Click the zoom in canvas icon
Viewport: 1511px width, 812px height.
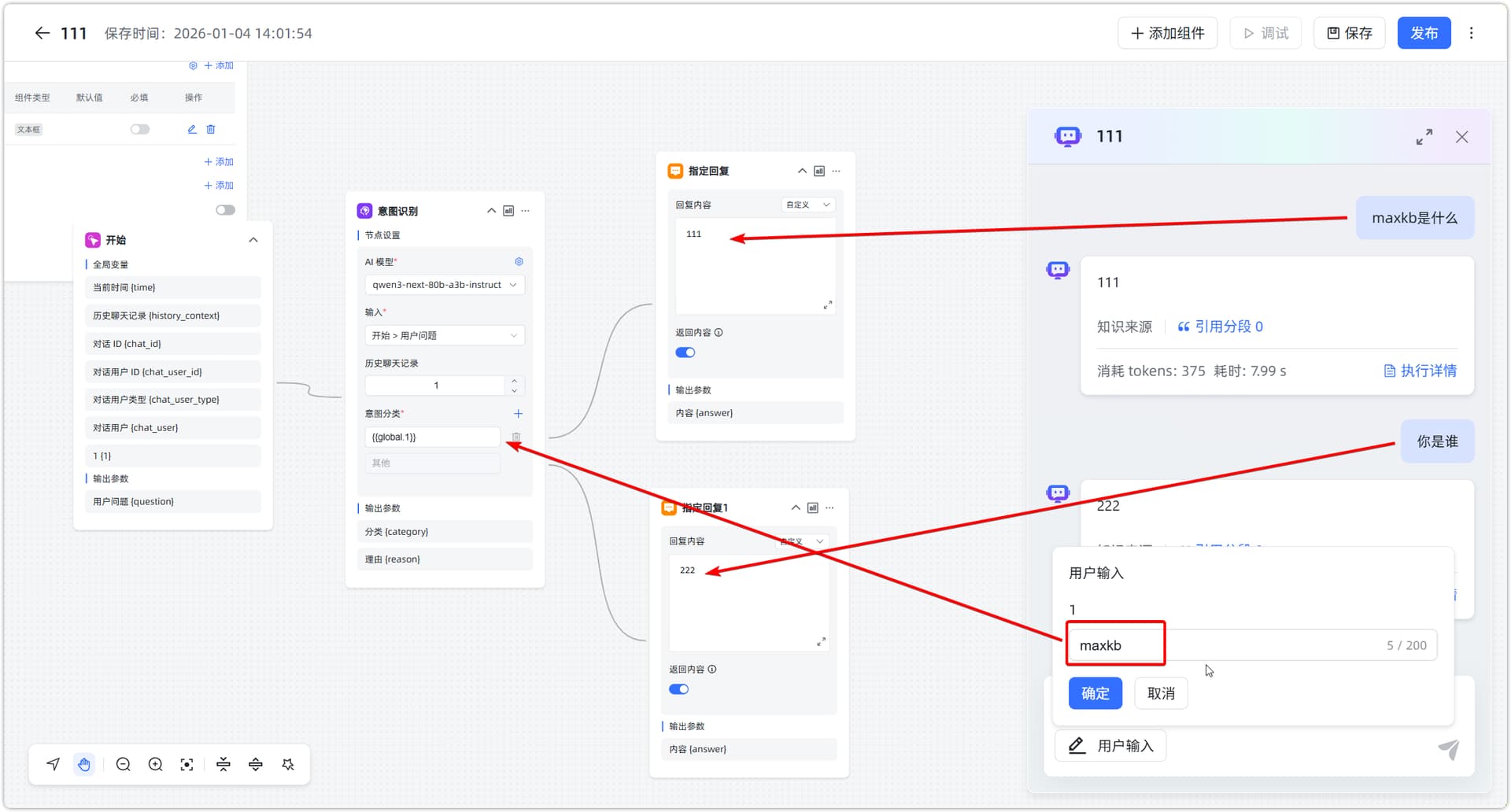point(156,765)
